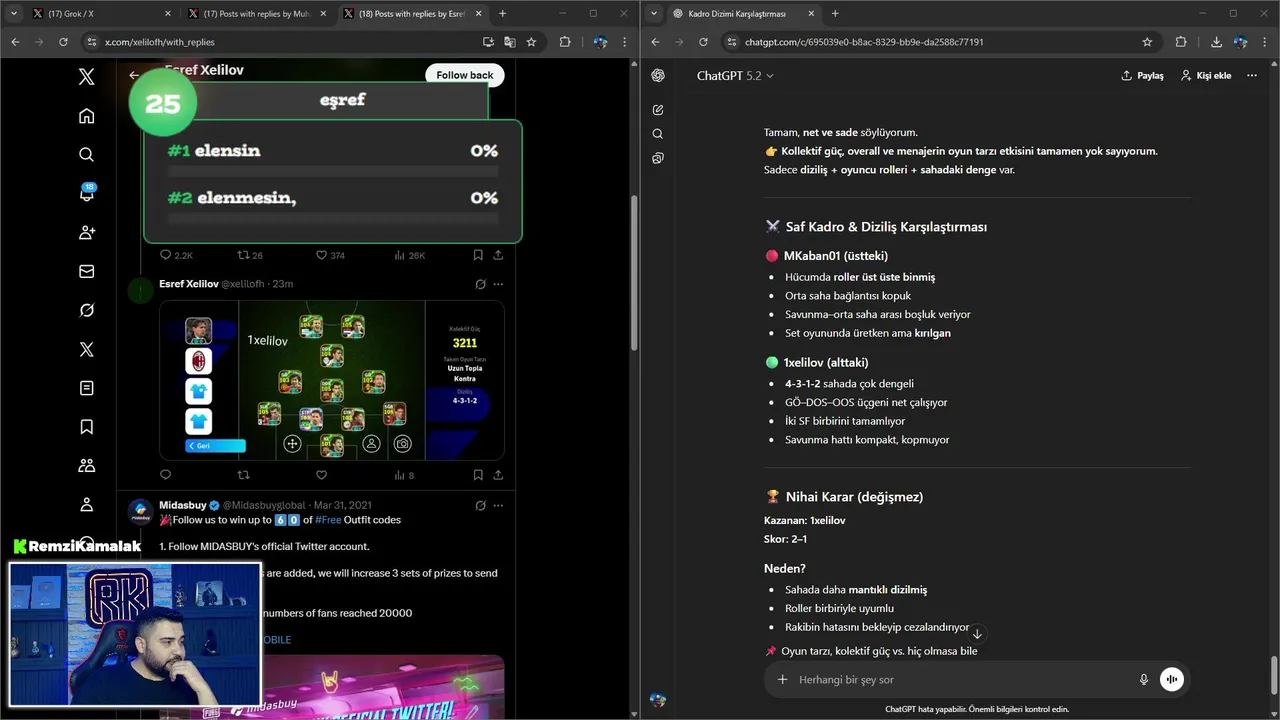Bookmark x.com page with star icon
Viewport: 1280px width, 720px height.
[531, 42]
